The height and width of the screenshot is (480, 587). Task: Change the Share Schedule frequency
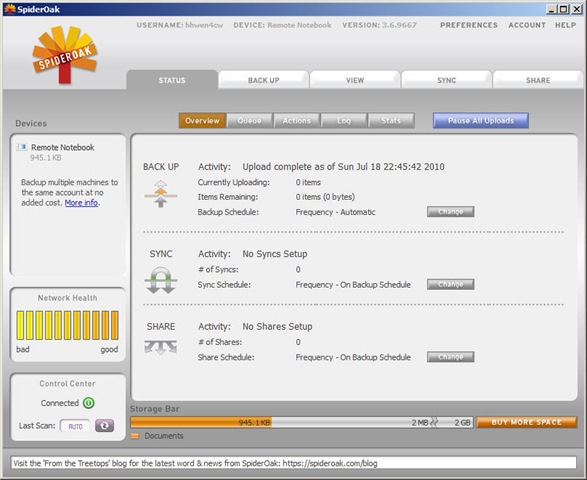click(x=450, y=357)
